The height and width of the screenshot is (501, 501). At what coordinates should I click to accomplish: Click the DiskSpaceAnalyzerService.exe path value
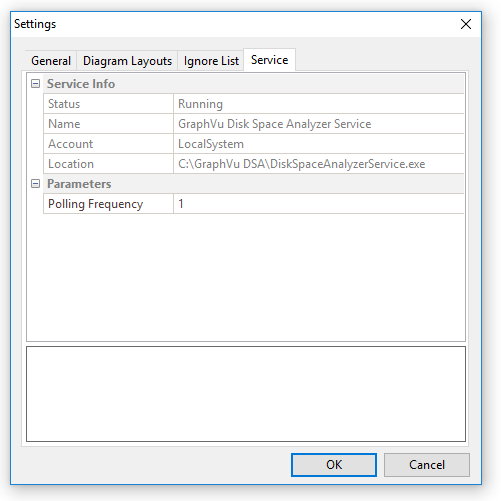click(x=301, y=164)
